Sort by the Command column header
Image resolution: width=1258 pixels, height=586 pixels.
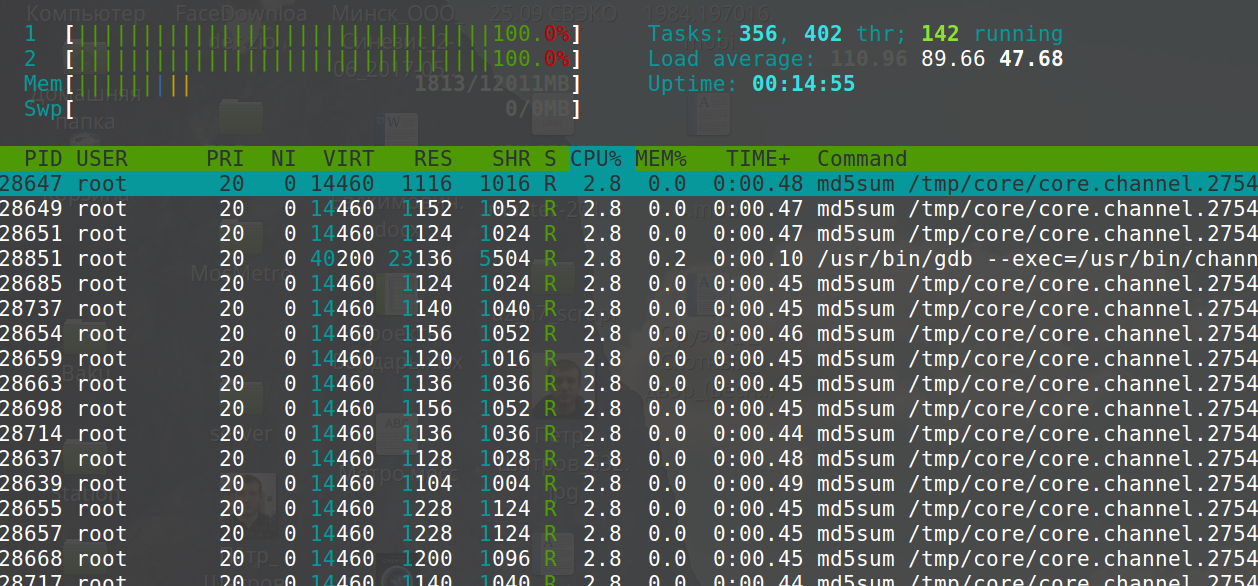tap(862, 158)
